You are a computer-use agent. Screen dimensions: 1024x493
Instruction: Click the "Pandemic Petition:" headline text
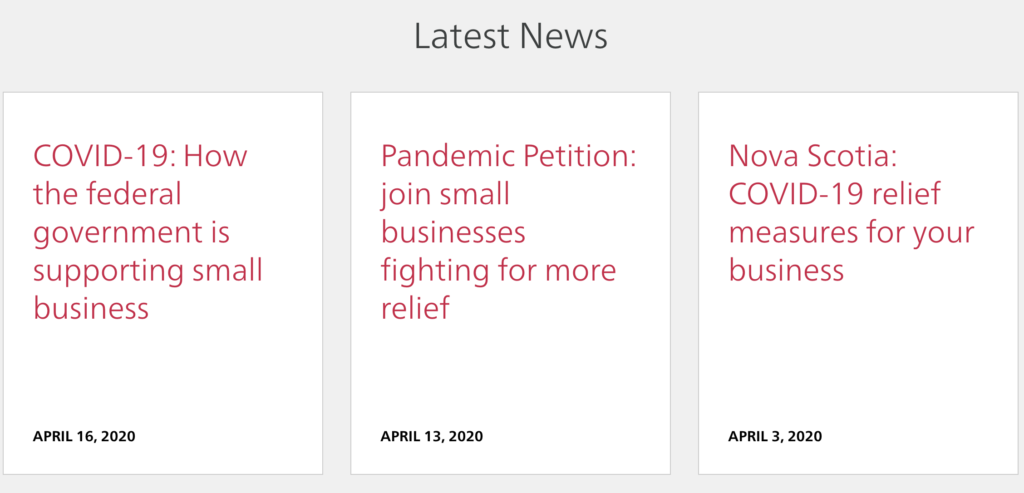508,157
